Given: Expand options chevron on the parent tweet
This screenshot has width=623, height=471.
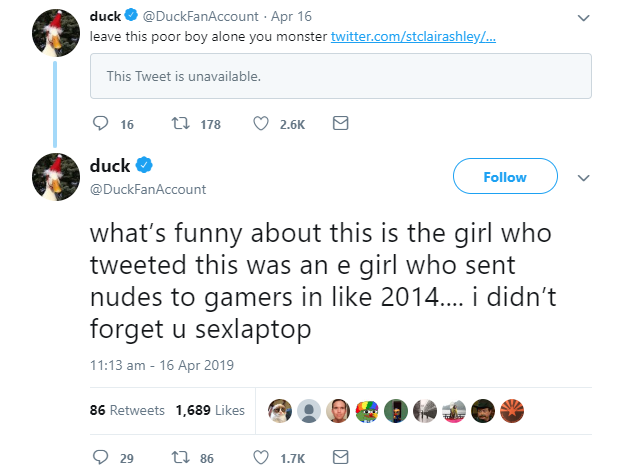Looking at the screenshot, I should [583, 18].
